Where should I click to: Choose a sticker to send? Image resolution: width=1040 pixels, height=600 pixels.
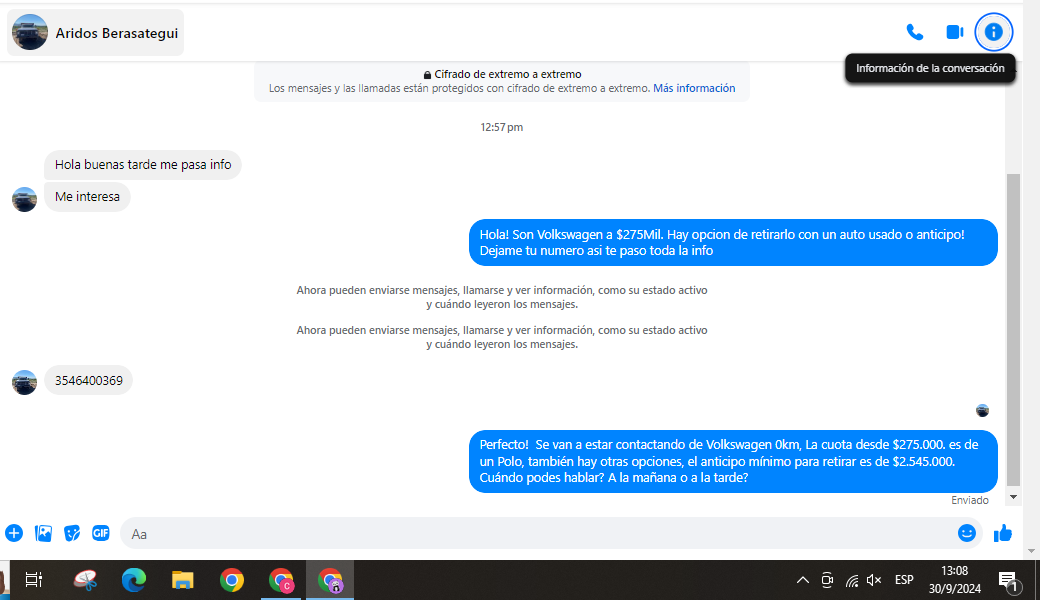click(x=72, y=533)
